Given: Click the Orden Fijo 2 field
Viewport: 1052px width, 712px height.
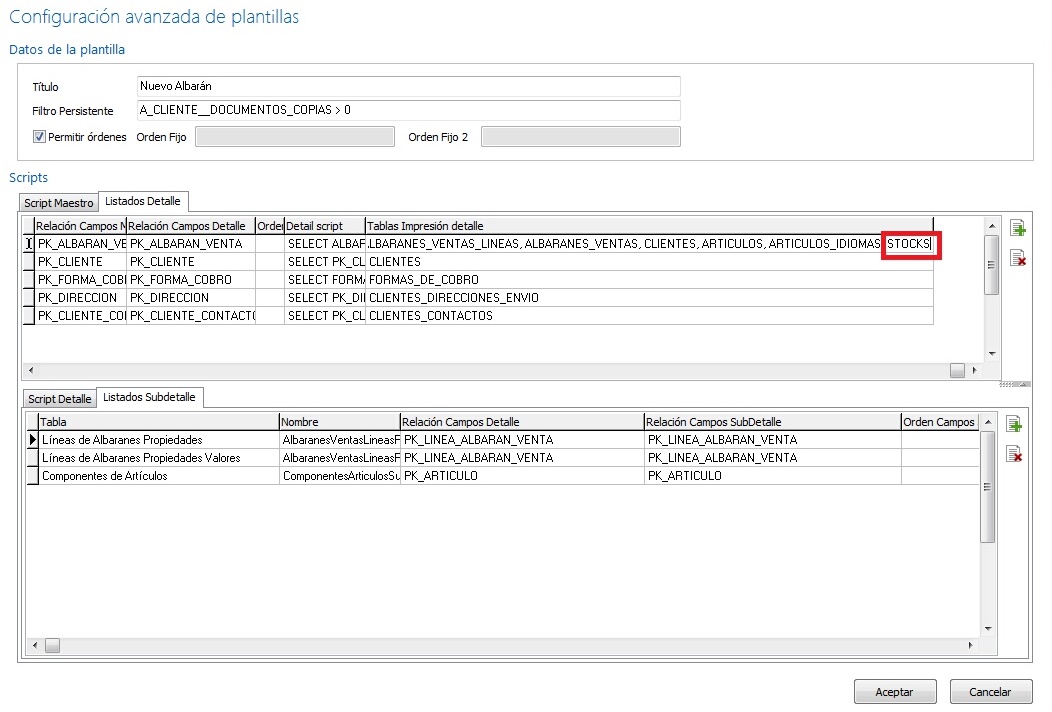Looking at the screenshot, I should (x=580, y=137).
